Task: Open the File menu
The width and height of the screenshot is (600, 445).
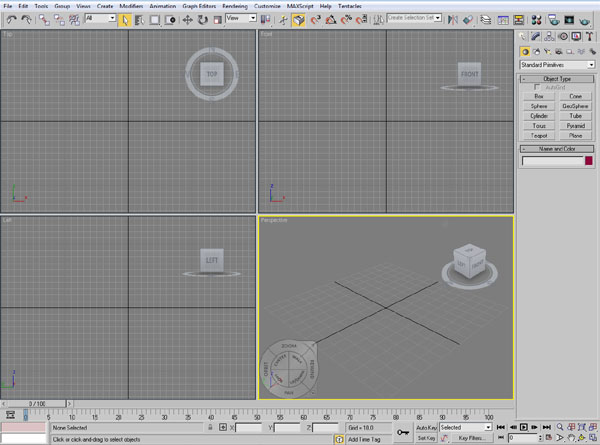Action: point(8,6)
